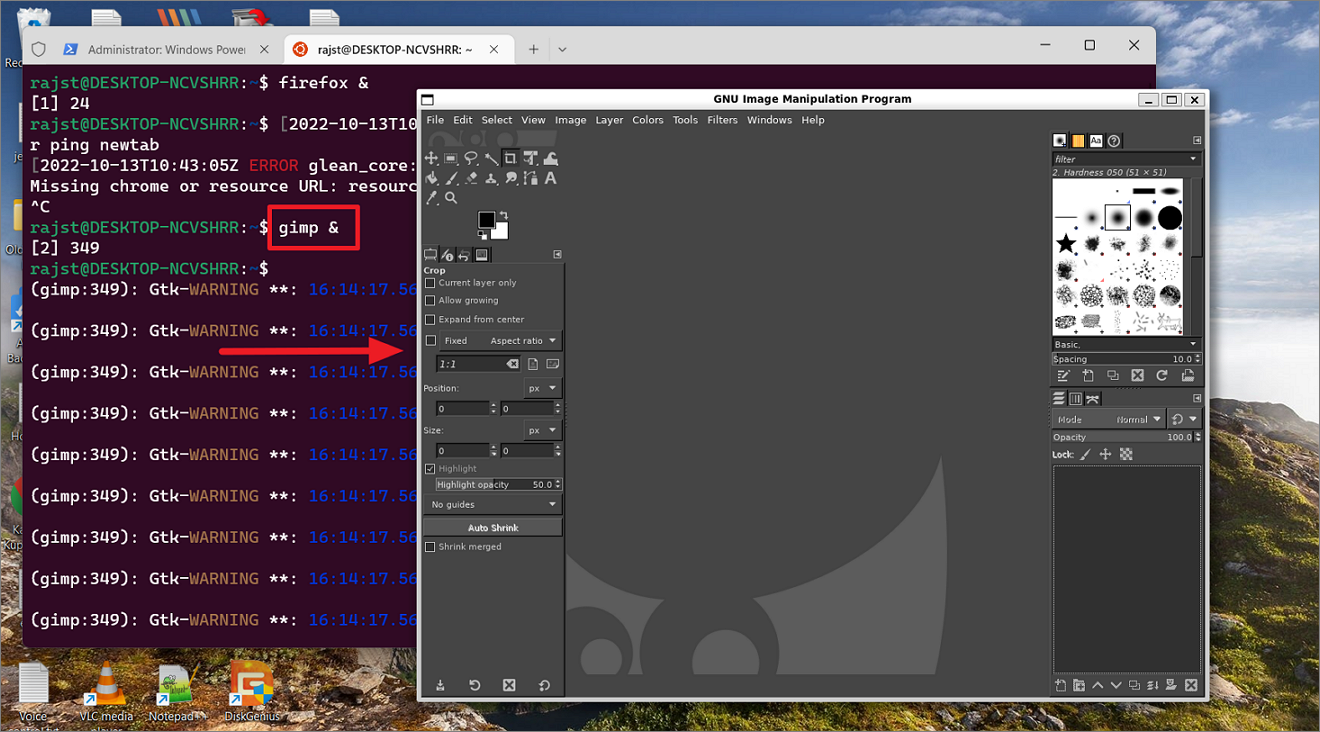The image size is (1320, 732).
Task: Select the Eraser tool
Action: tap(471, 178)
